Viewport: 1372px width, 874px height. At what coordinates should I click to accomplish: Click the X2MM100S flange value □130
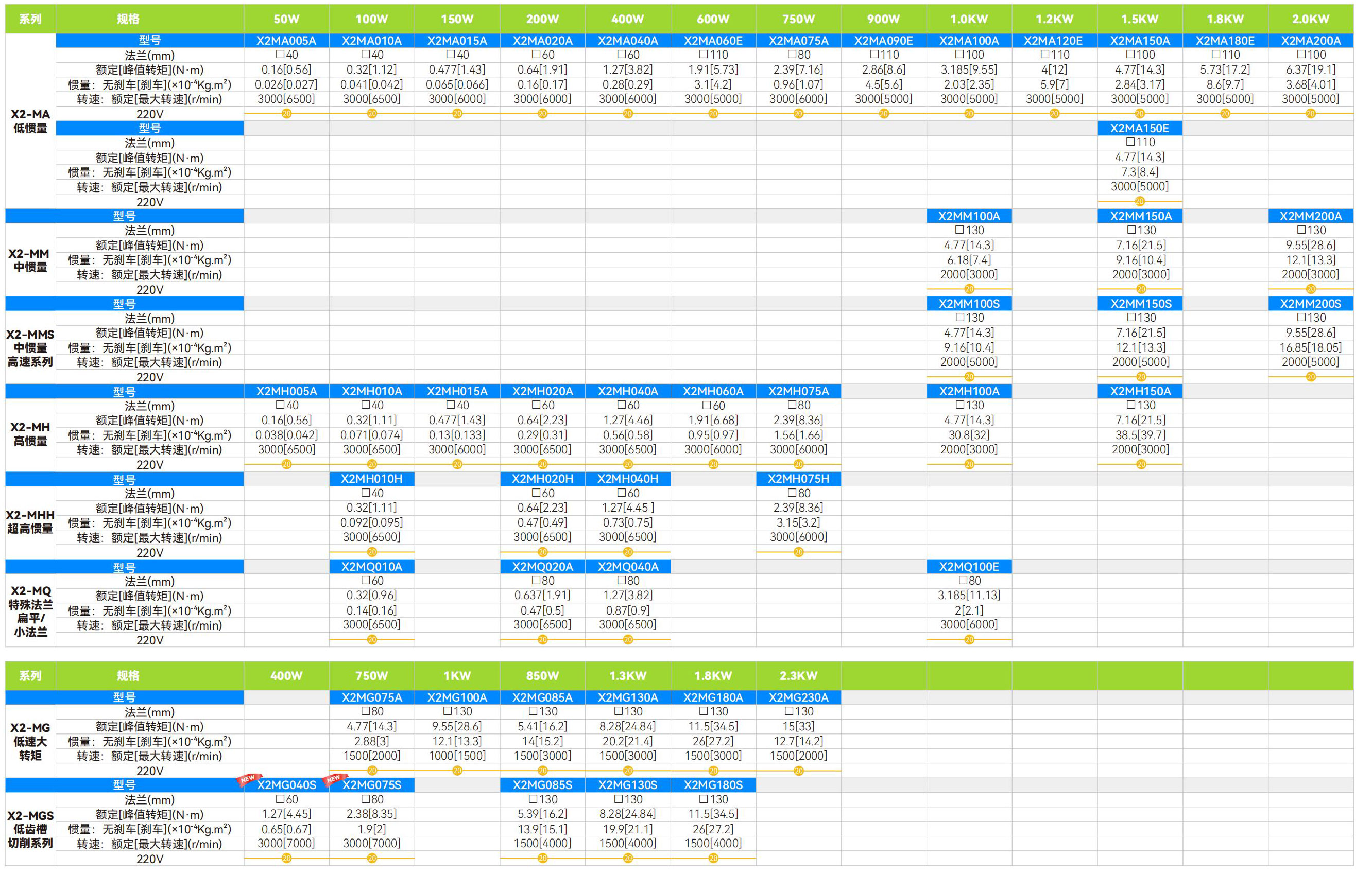pyautogui.click(x=969, y=318)
